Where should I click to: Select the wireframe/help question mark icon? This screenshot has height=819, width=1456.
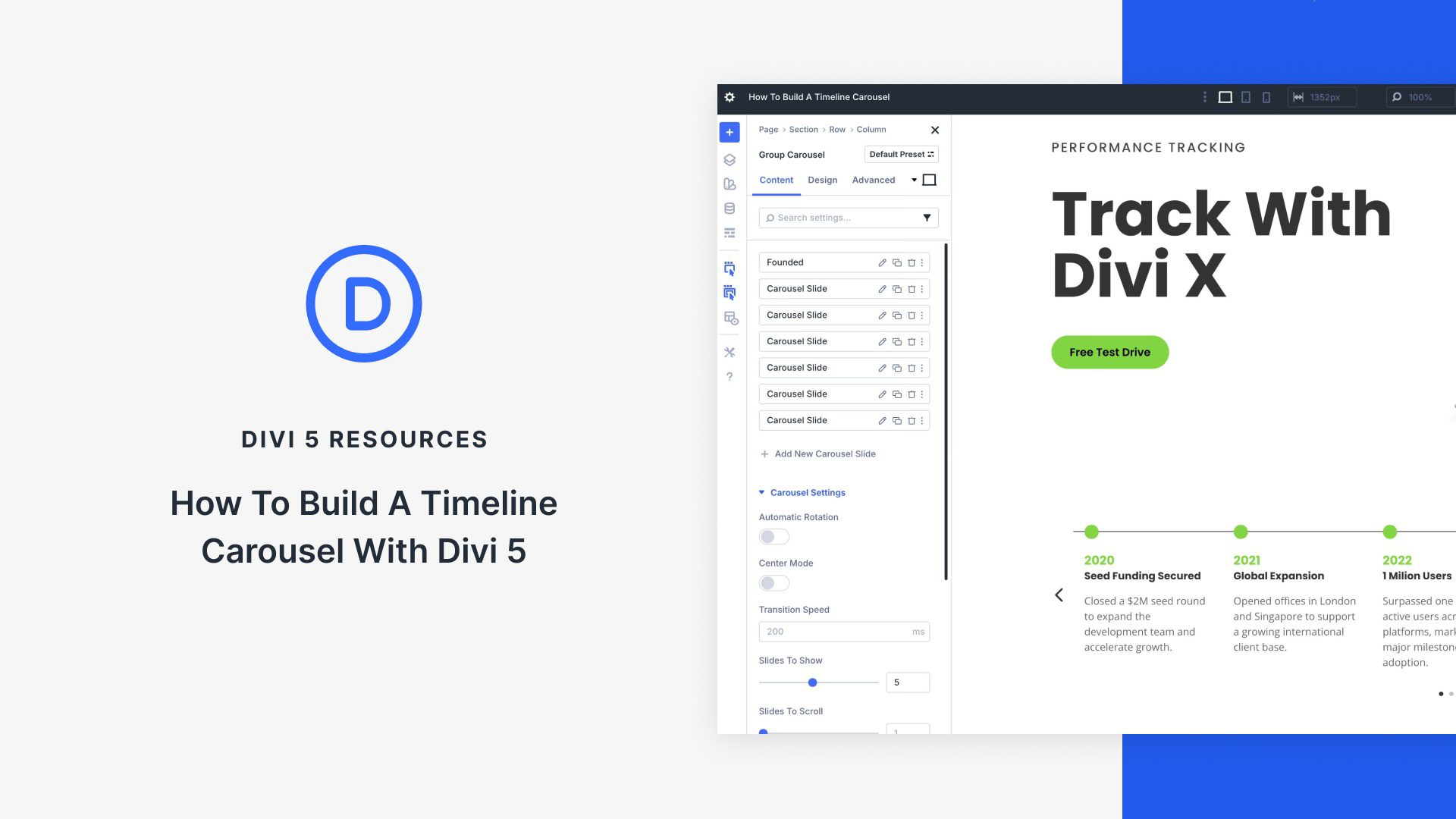click(x=729, y=376)
